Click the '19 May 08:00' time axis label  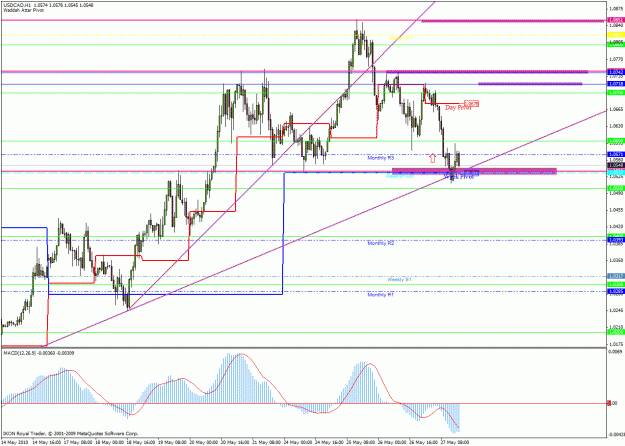(172, 442)
